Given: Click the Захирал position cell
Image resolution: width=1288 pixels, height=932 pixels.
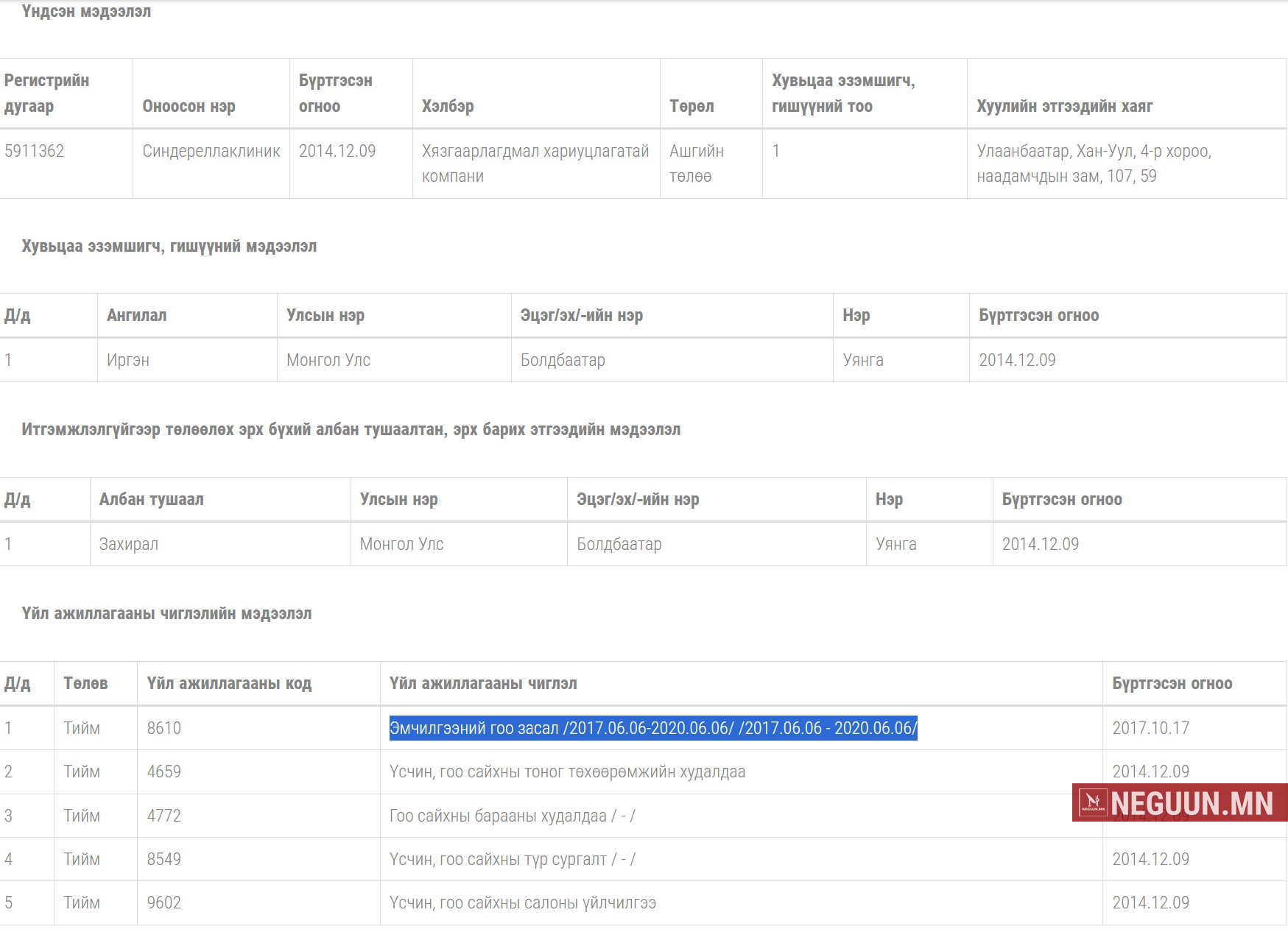Looking at the screenshot, I should 129,544.
